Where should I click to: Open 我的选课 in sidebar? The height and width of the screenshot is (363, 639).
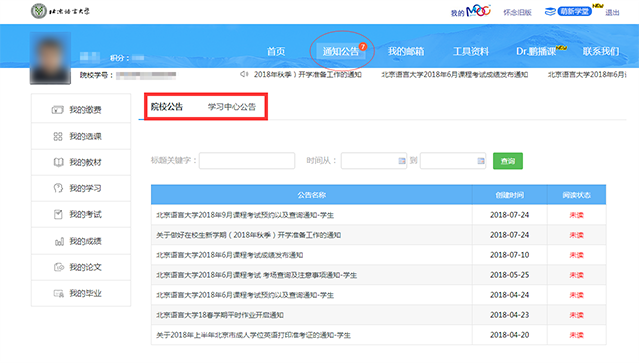[81, 136]
